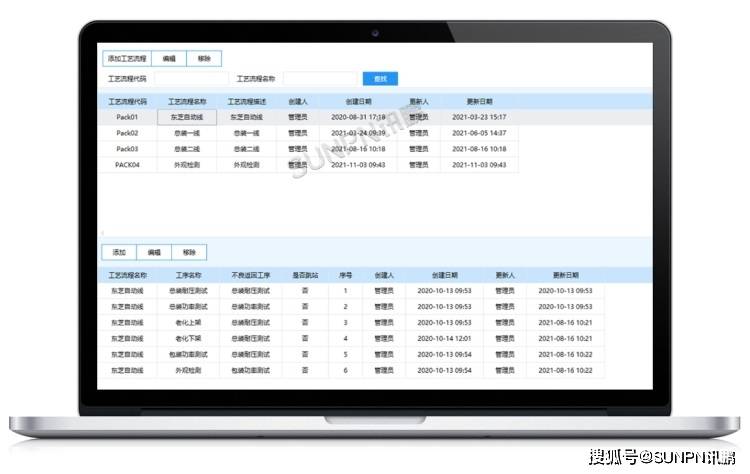Click the update date 2021-03-23 15:17
Image resolution: width=750 pixels, height=474 pixels.
[x=479, y=117]
